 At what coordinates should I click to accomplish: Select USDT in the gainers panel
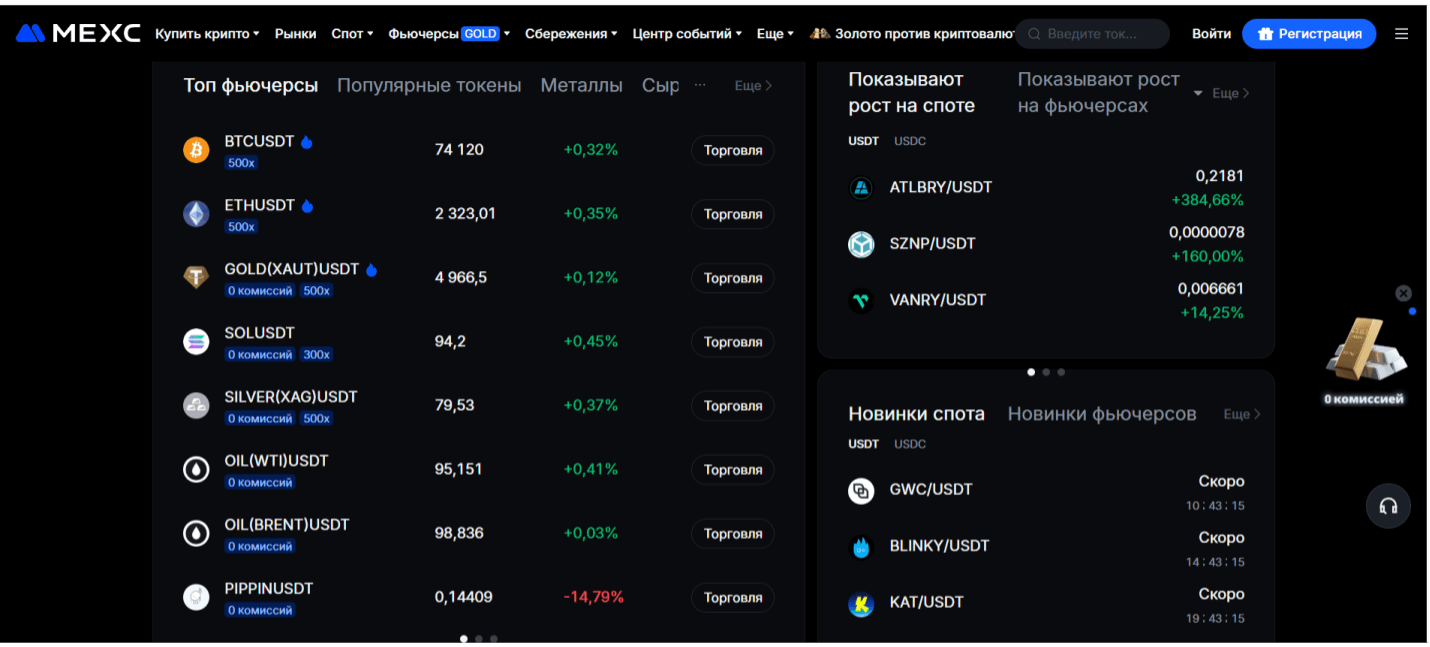click(864, 141)
